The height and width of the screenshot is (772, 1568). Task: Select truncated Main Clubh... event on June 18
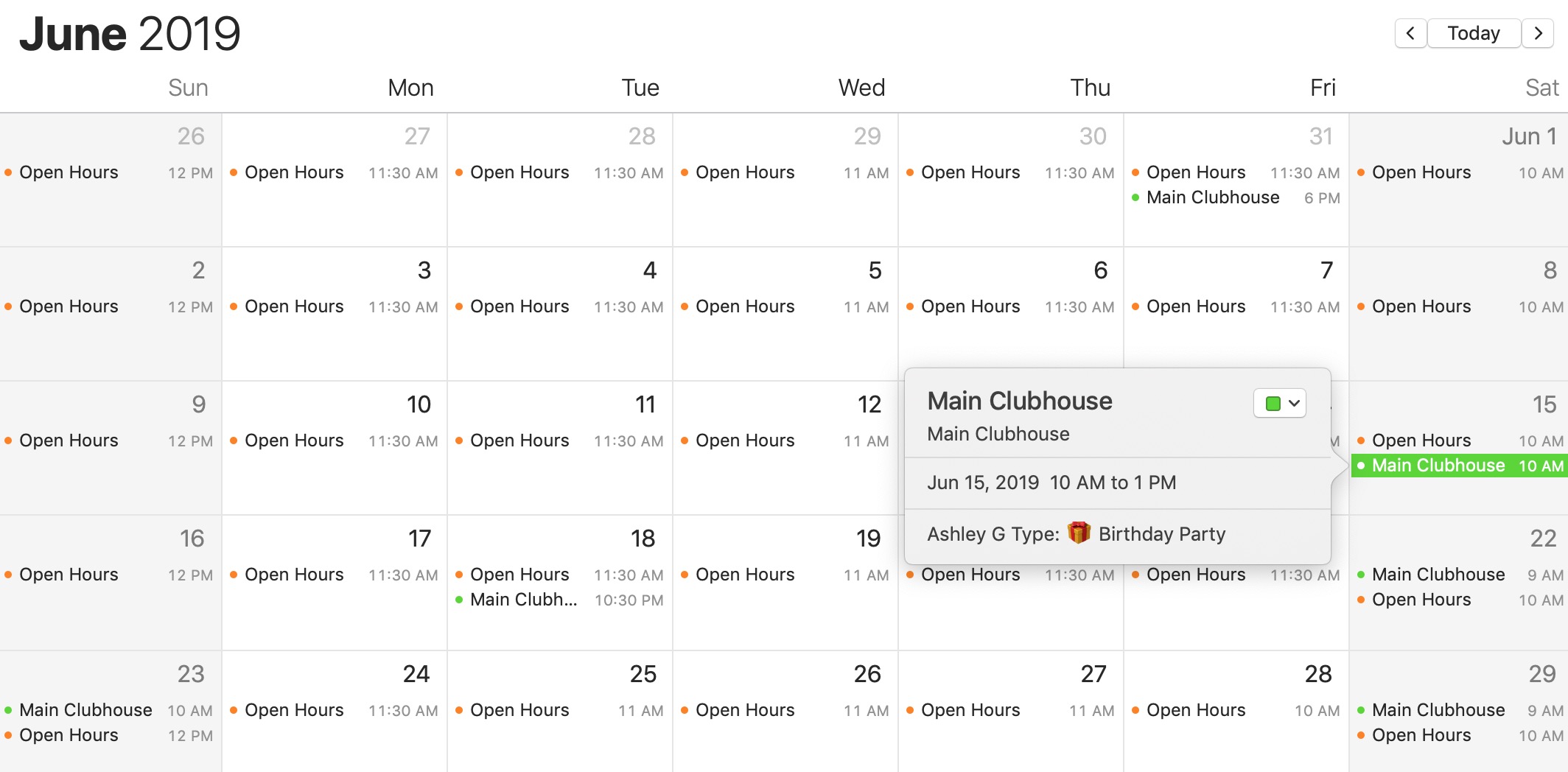click(x=523, y=600)
